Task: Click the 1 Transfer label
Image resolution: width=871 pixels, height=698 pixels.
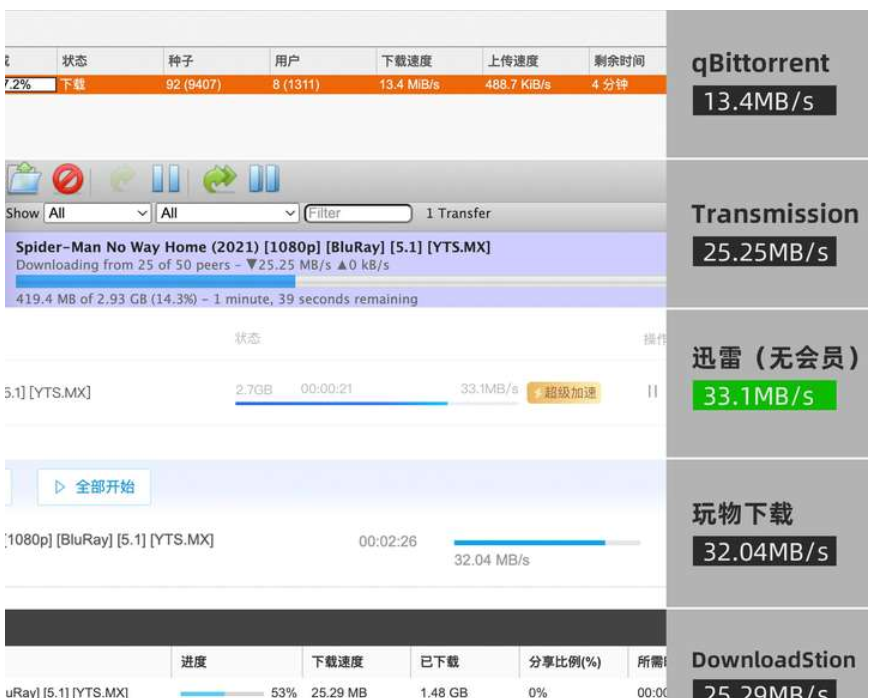Action: 458,213
